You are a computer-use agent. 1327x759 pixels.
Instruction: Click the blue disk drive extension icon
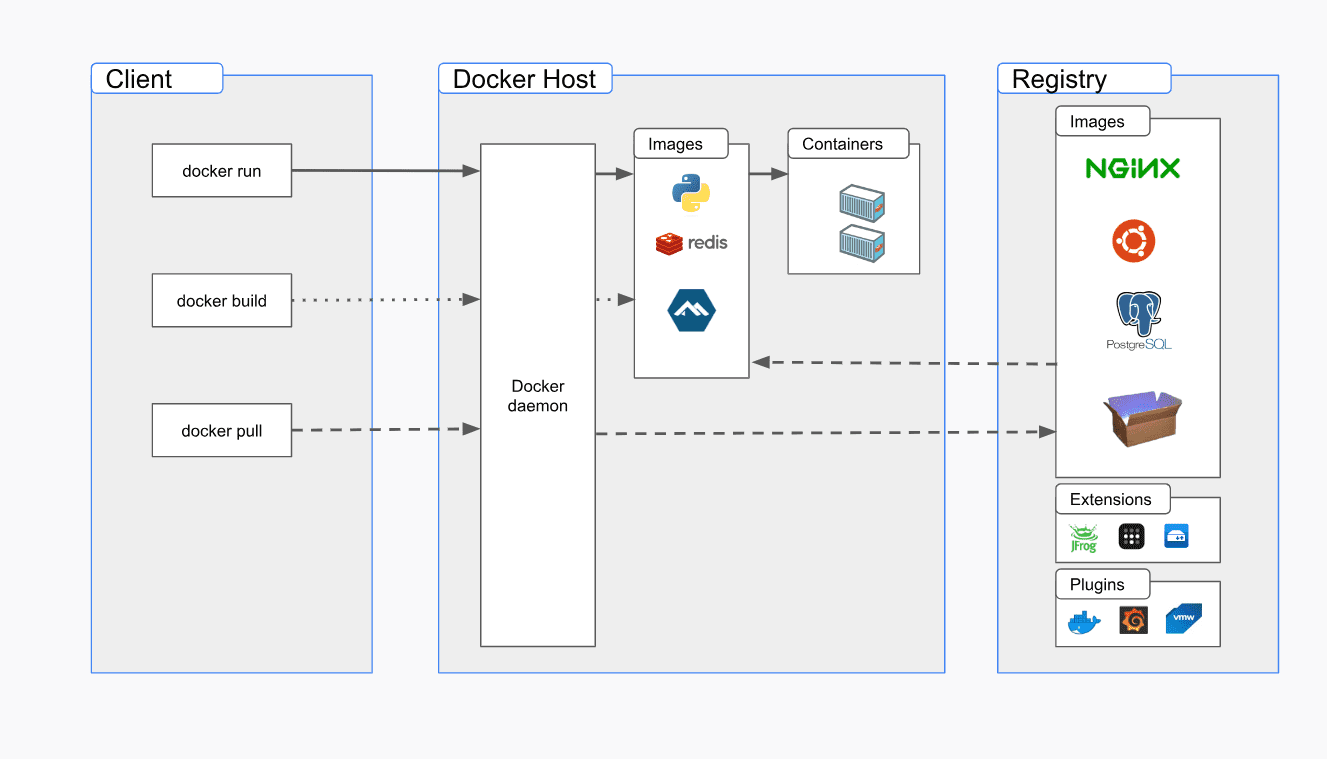click(x=1176, y=537)
